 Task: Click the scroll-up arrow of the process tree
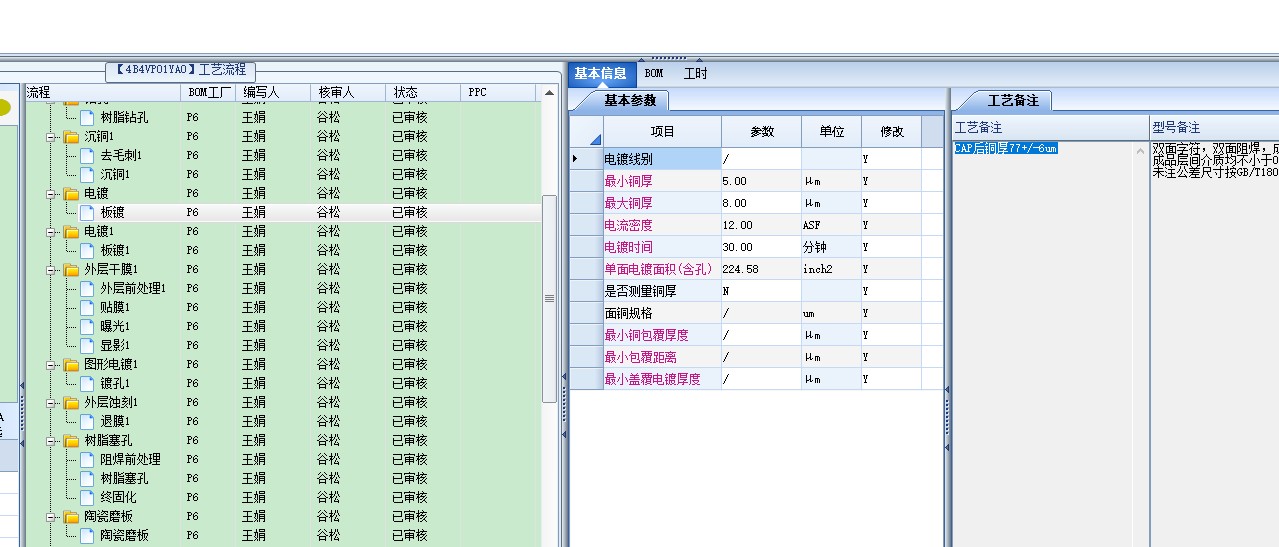[x=549, y=93]
